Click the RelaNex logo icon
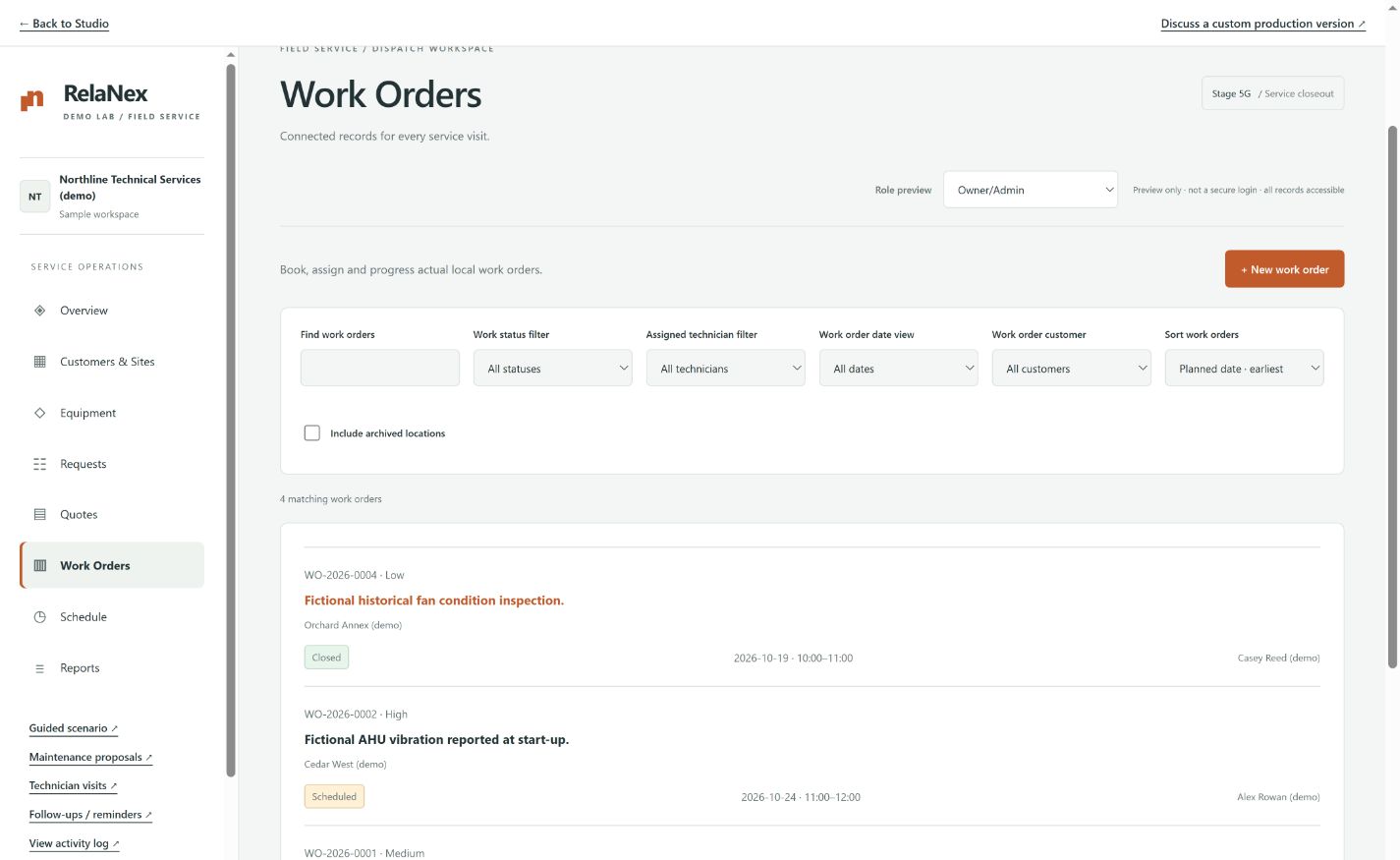Screen dimensions: 1400x860 (32, 100)
